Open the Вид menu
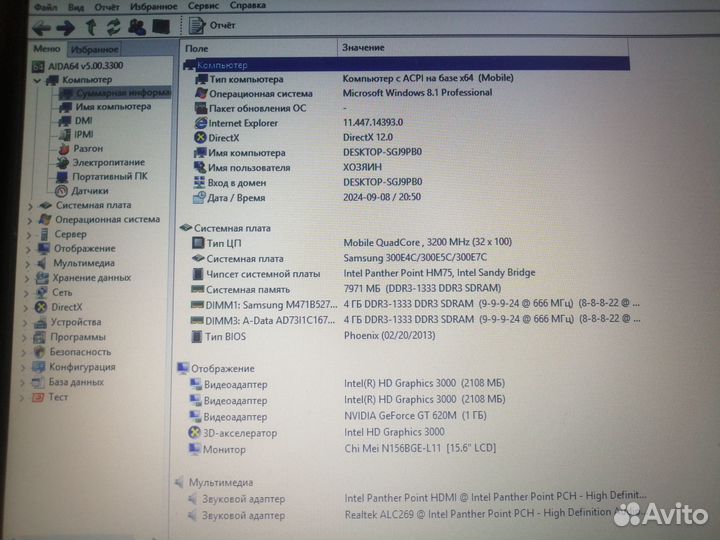 click(76, 7)
